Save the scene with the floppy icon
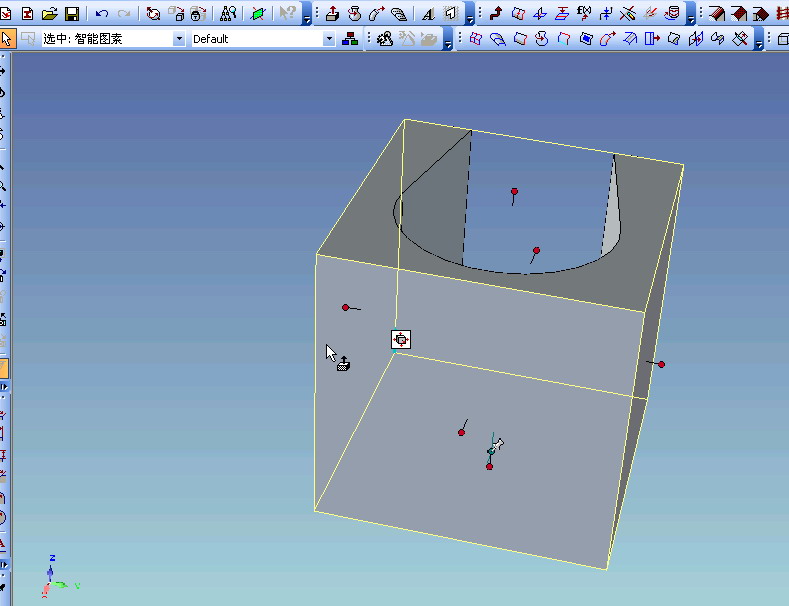789x606 pixels. [x=72, y=13]
